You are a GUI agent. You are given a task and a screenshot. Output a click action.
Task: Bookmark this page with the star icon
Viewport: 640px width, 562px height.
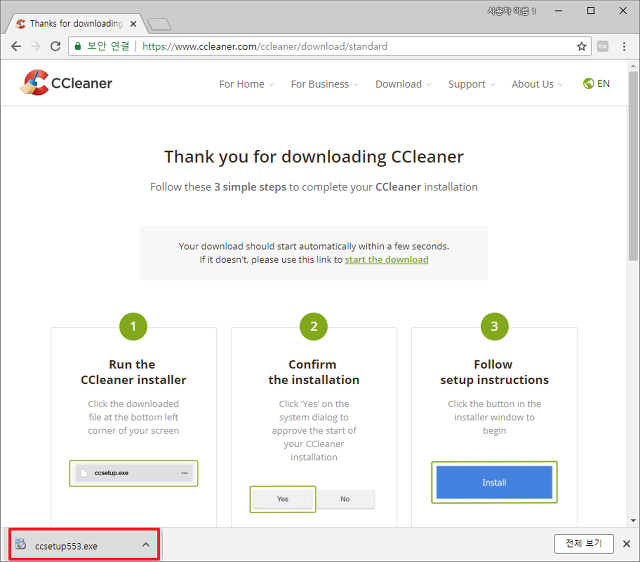(582, 47)
